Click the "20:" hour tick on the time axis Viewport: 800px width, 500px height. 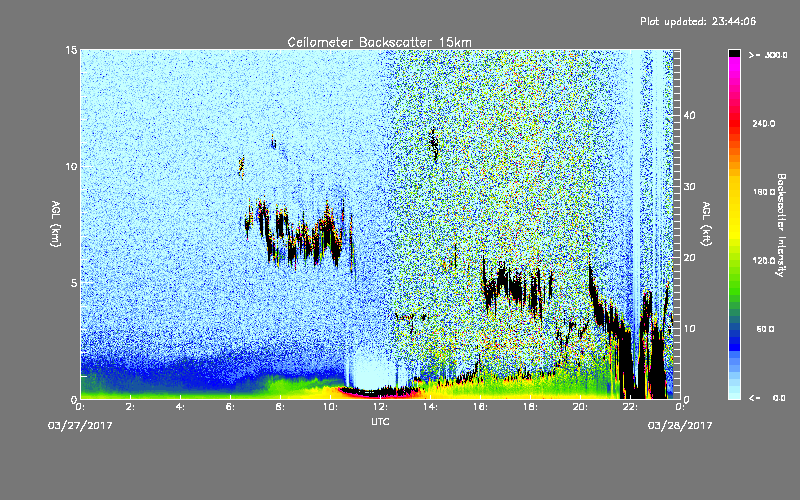580,407
